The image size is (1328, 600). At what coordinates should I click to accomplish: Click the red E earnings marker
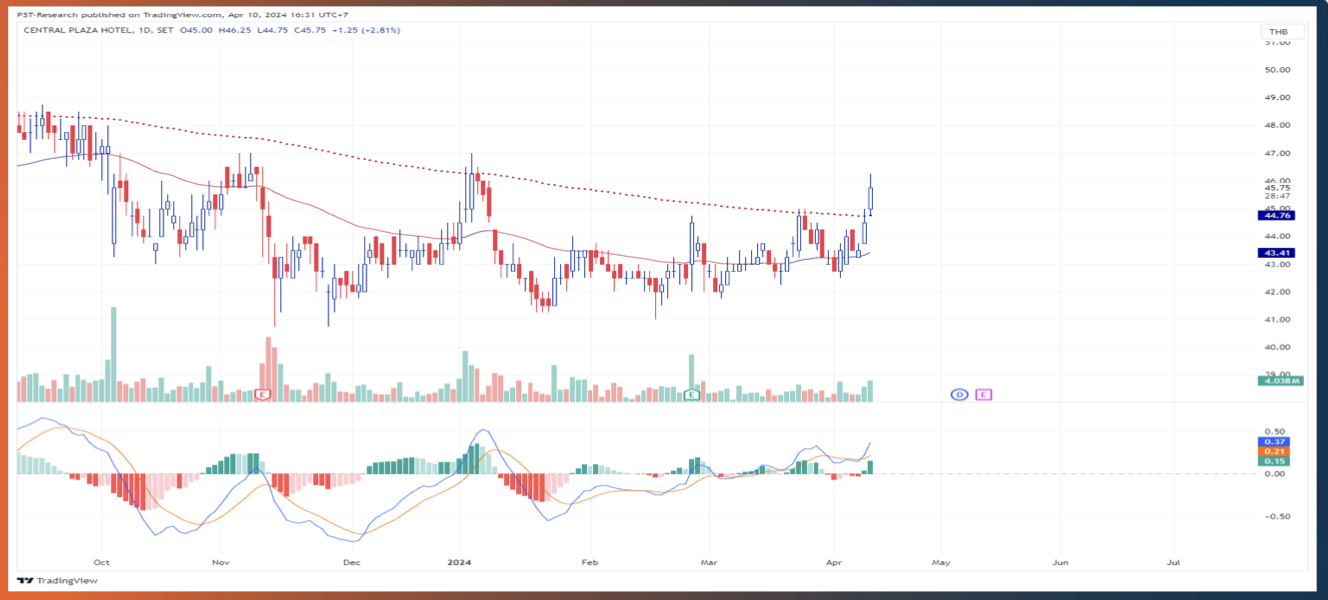point(263,395)
